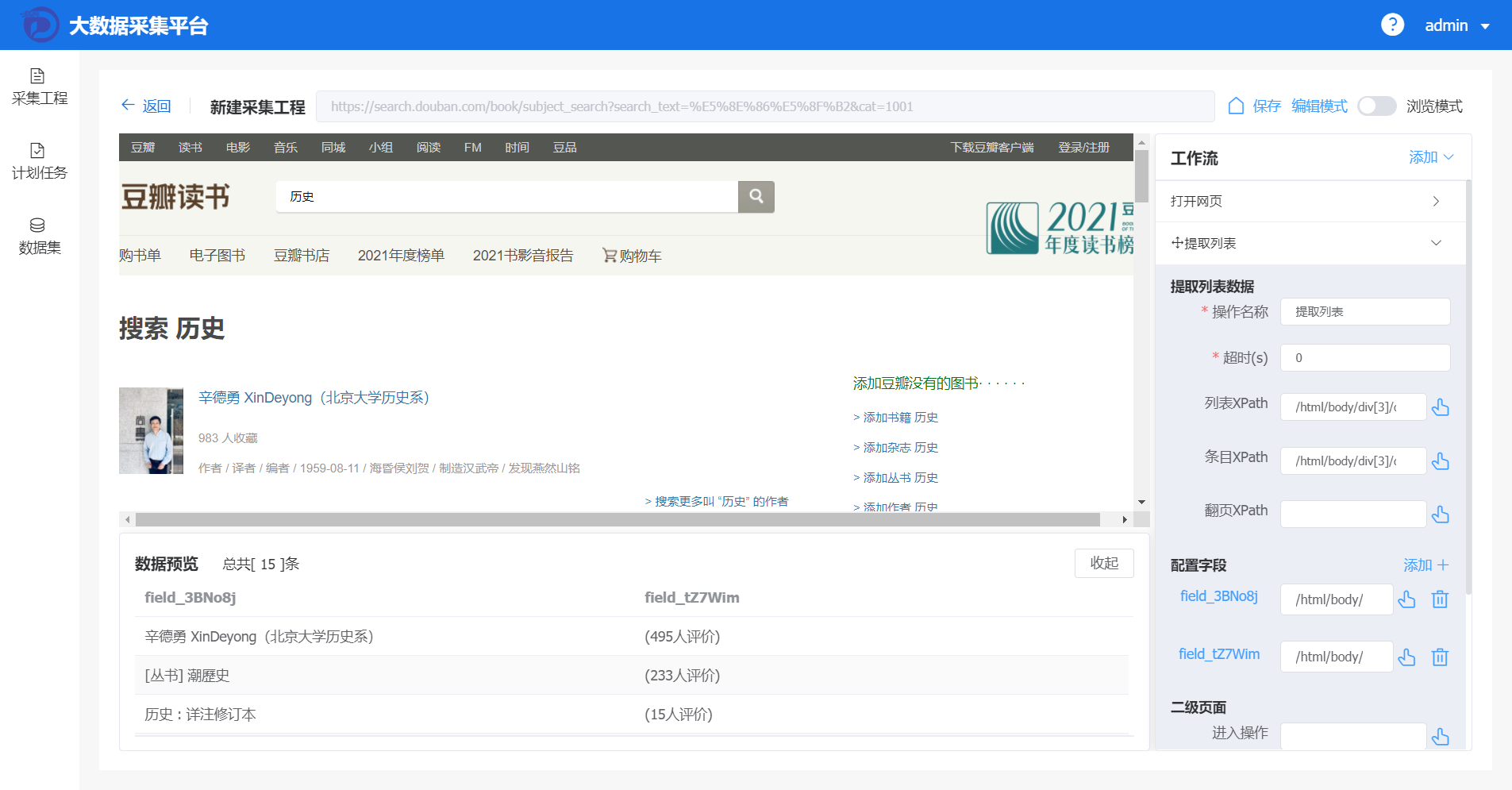Image resolution: width=1512 pixels, height=790 pixels.
Task: Click the 购物车 shopping cart link
Action: (x=632, y=256)
